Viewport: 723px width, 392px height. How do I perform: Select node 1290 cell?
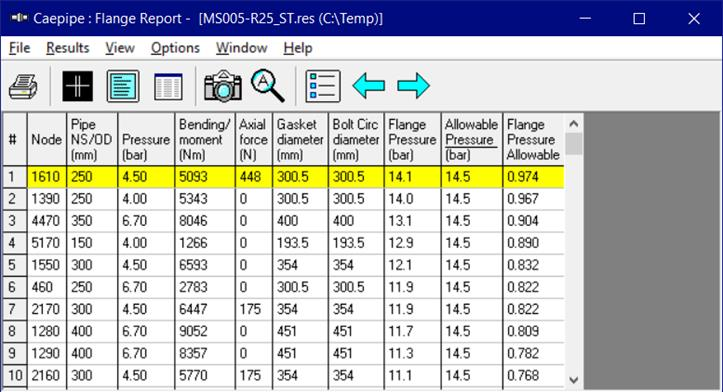coord(47,354)
